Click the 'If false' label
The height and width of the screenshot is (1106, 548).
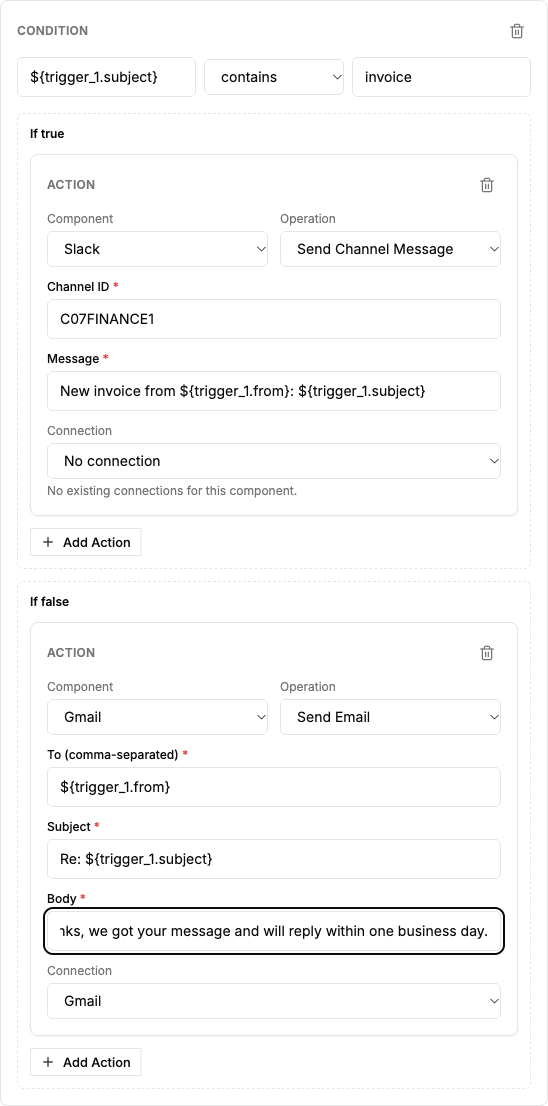coord(49,602)
